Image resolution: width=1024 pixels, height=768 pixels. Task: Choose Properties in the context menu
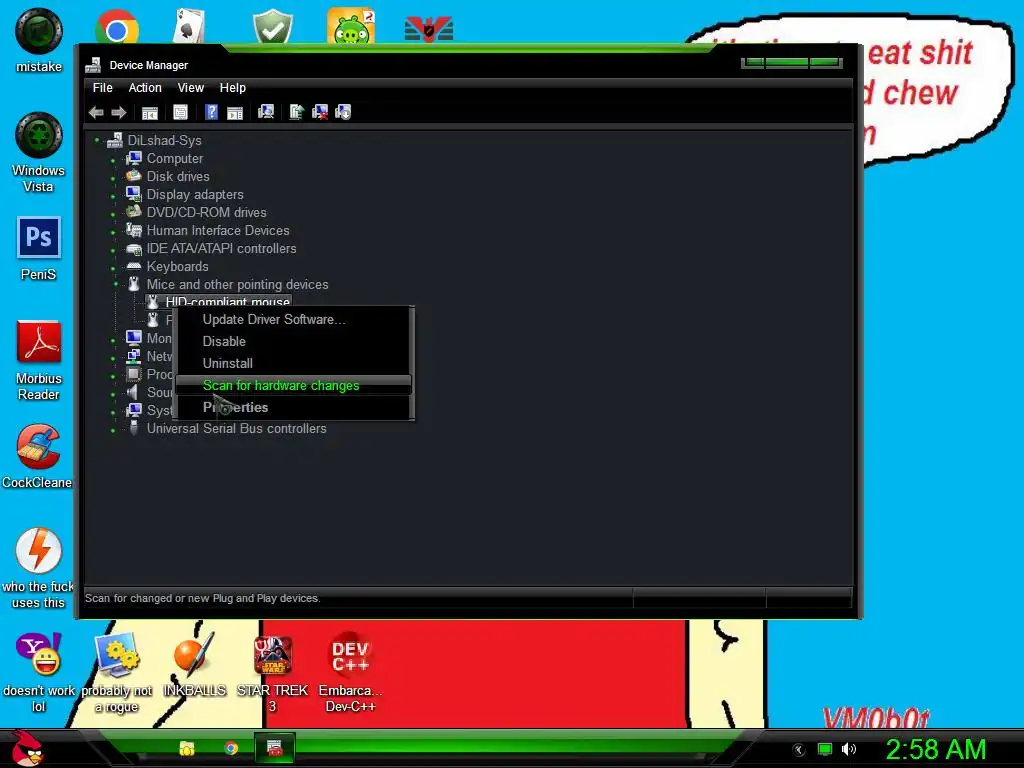point(294,408)
